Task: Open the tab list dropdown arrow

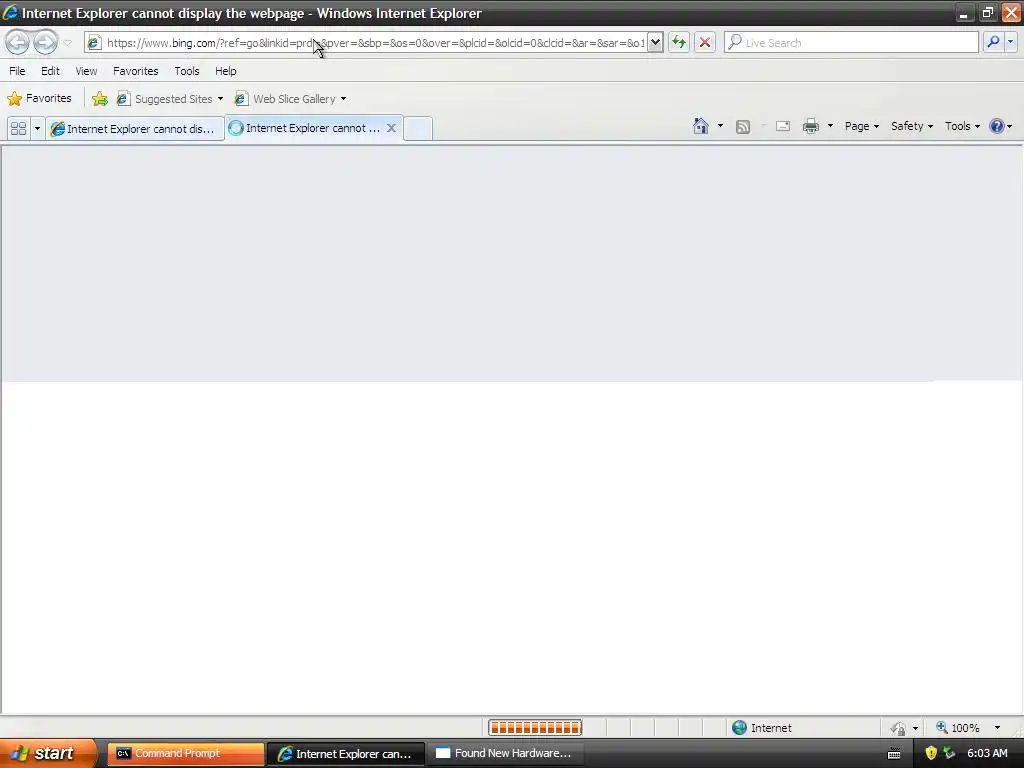Action: pos(37,129)
